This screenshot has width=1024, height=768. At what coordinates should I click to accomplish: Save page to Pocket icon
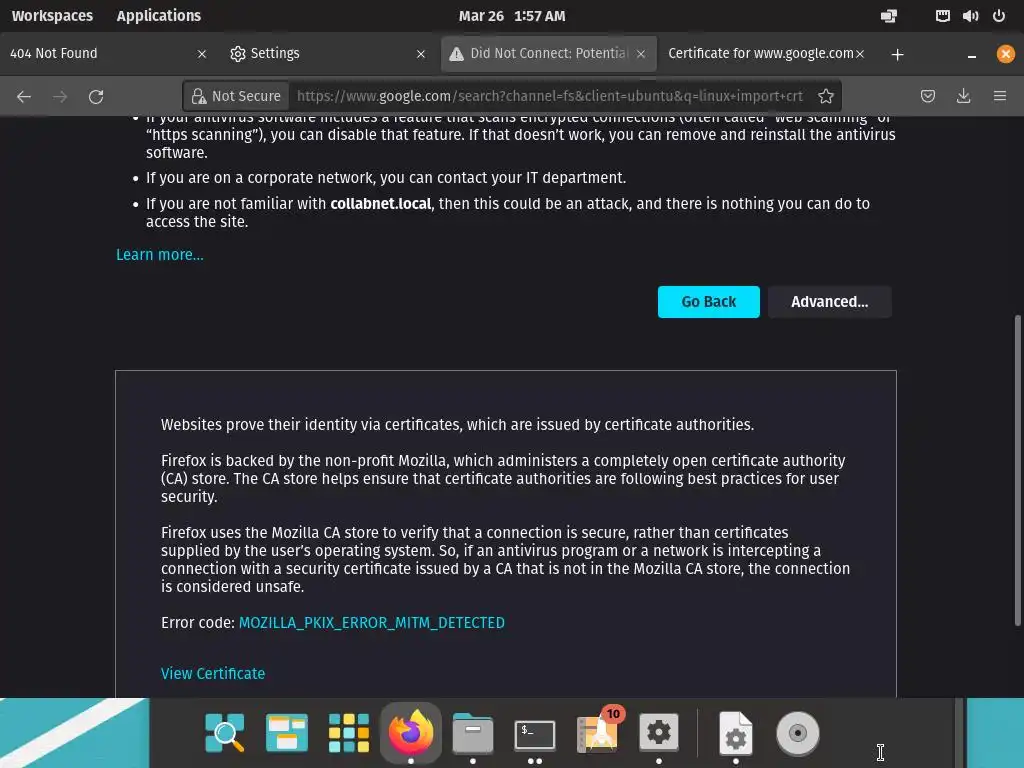click(x=927, y=96)
